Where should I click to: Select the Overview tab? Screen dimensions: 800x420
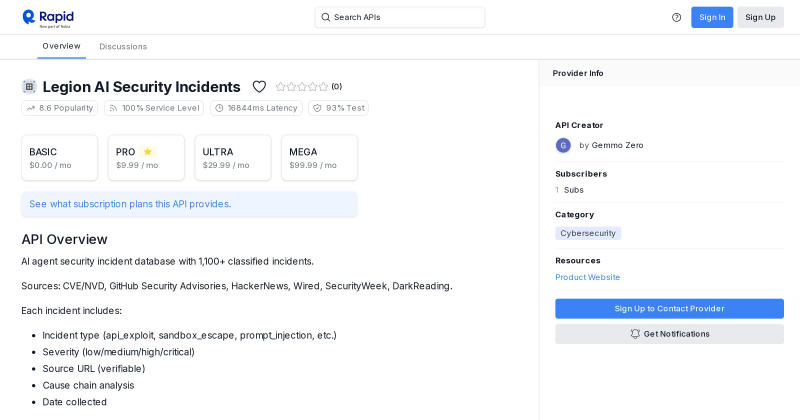coord(61,46)
